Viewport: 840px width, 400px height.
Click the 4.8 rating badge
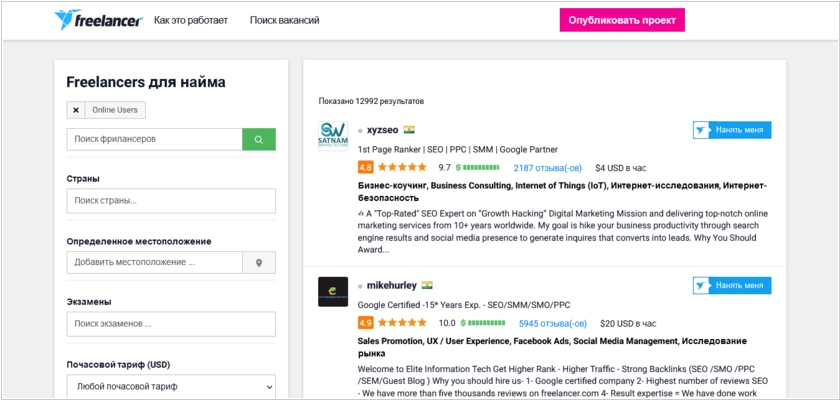point(365,168)
